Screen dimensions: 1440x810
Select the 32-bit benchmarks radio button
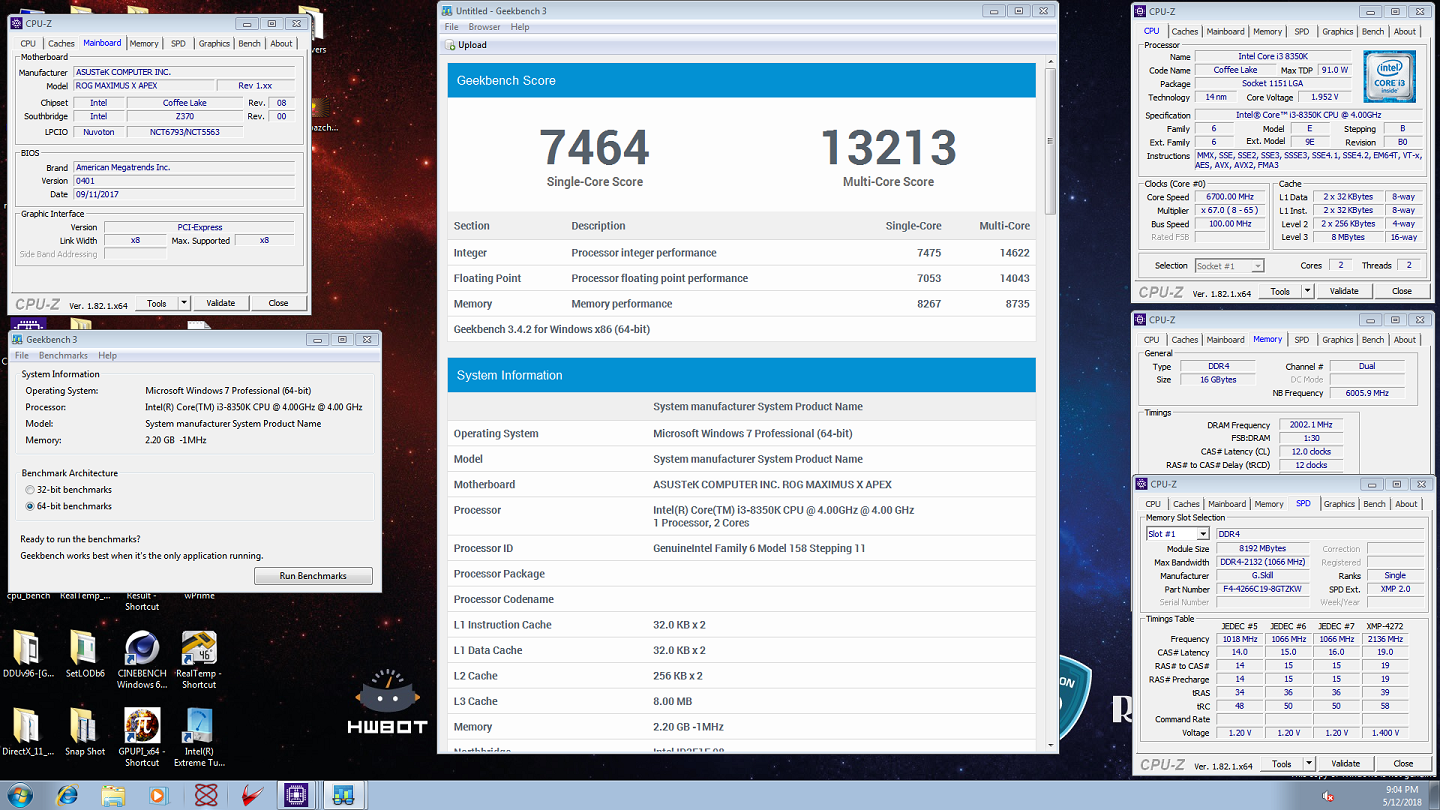tap(30, 490)
